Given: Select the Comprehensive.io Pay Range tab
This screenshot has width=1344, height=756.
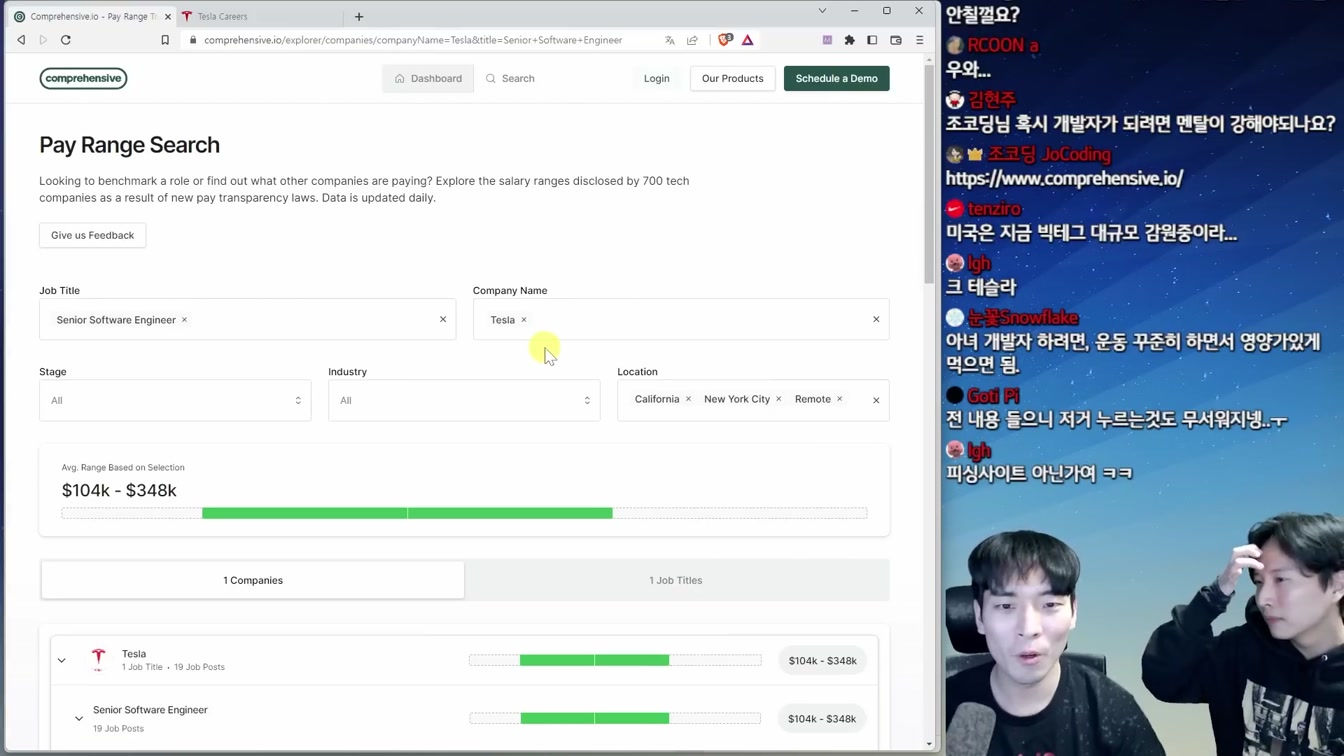Looking at the screenshot, I should click(x=92, y=16).
